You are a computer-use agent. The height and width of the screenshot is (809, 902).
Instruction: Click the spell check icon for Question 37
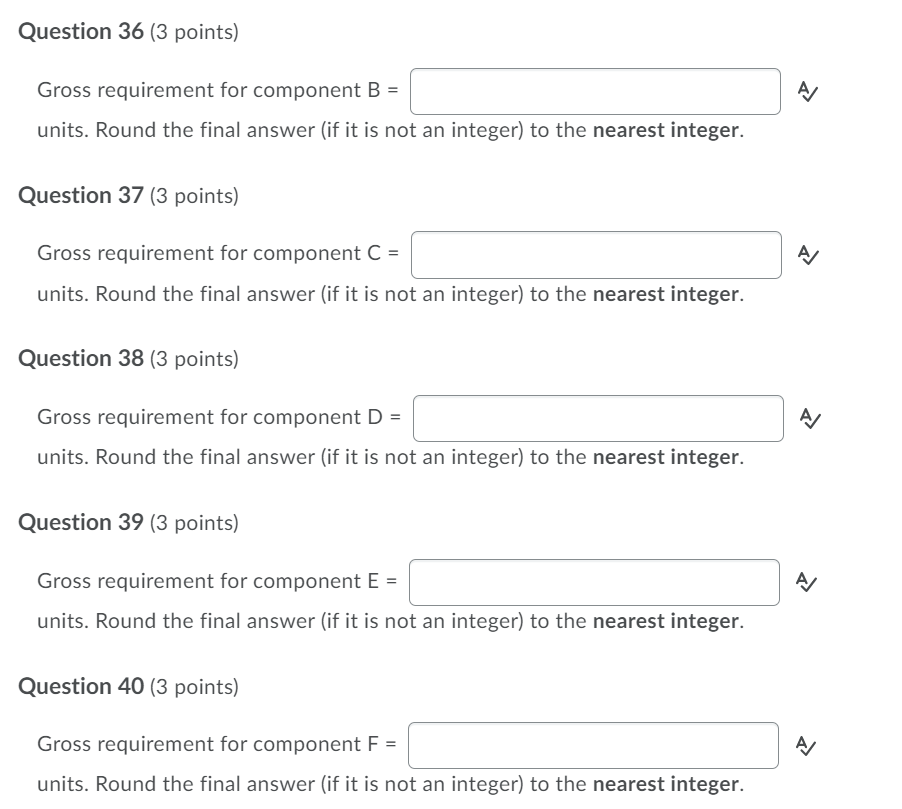[x=808, y=255]
